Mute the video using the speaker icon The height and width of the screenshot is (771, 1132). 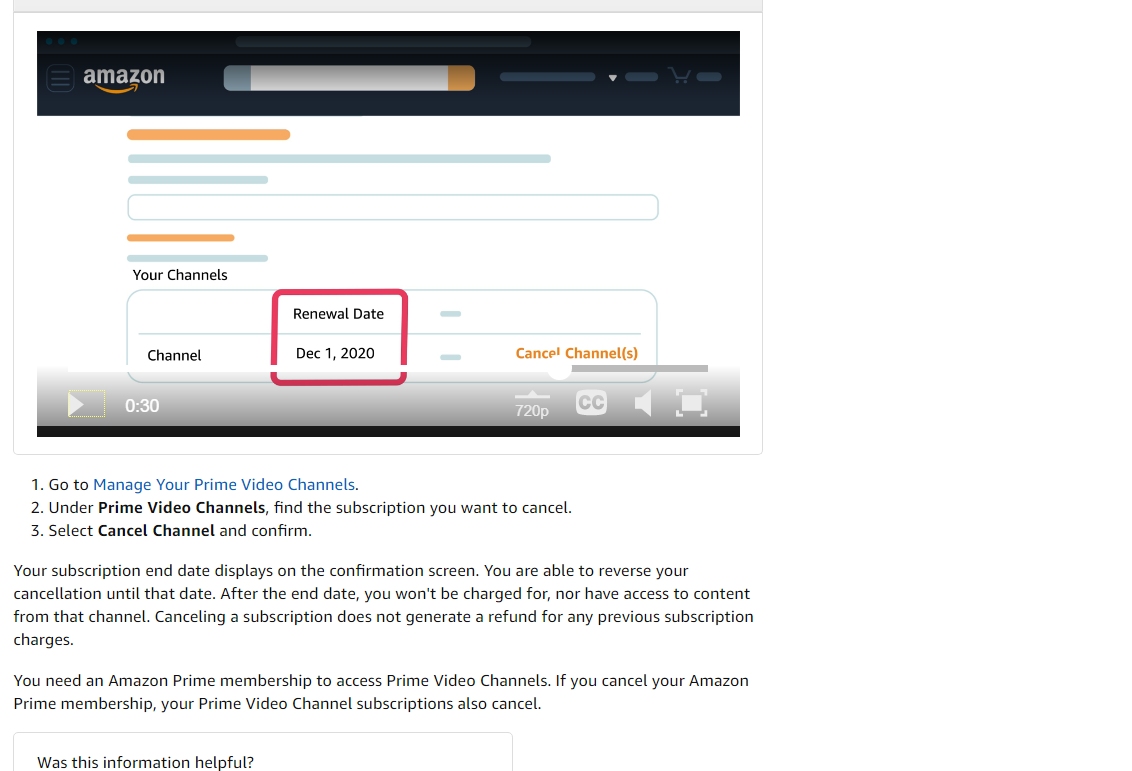point(643,404)
